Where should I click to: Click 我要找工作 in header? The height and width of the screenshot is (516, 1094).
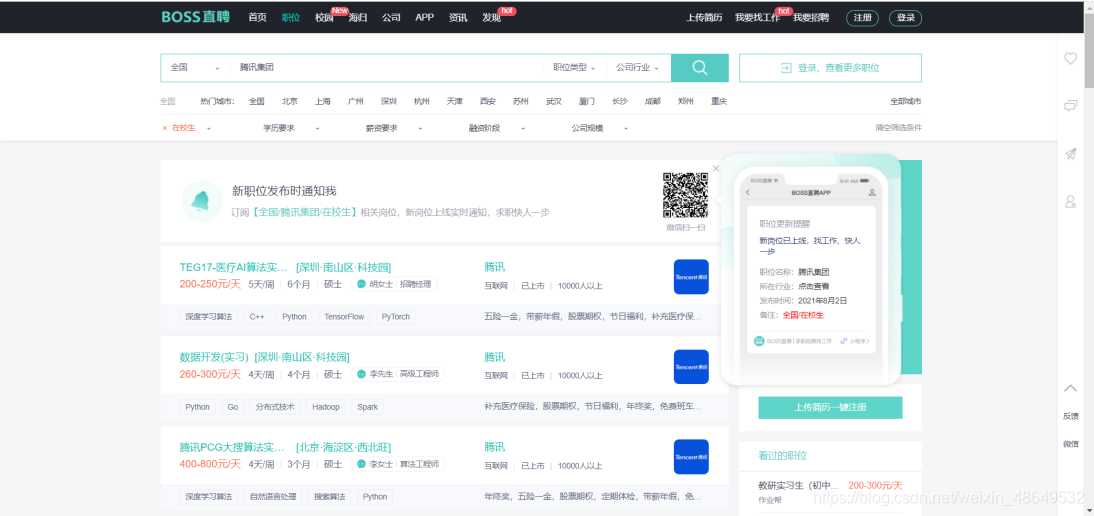757,17
